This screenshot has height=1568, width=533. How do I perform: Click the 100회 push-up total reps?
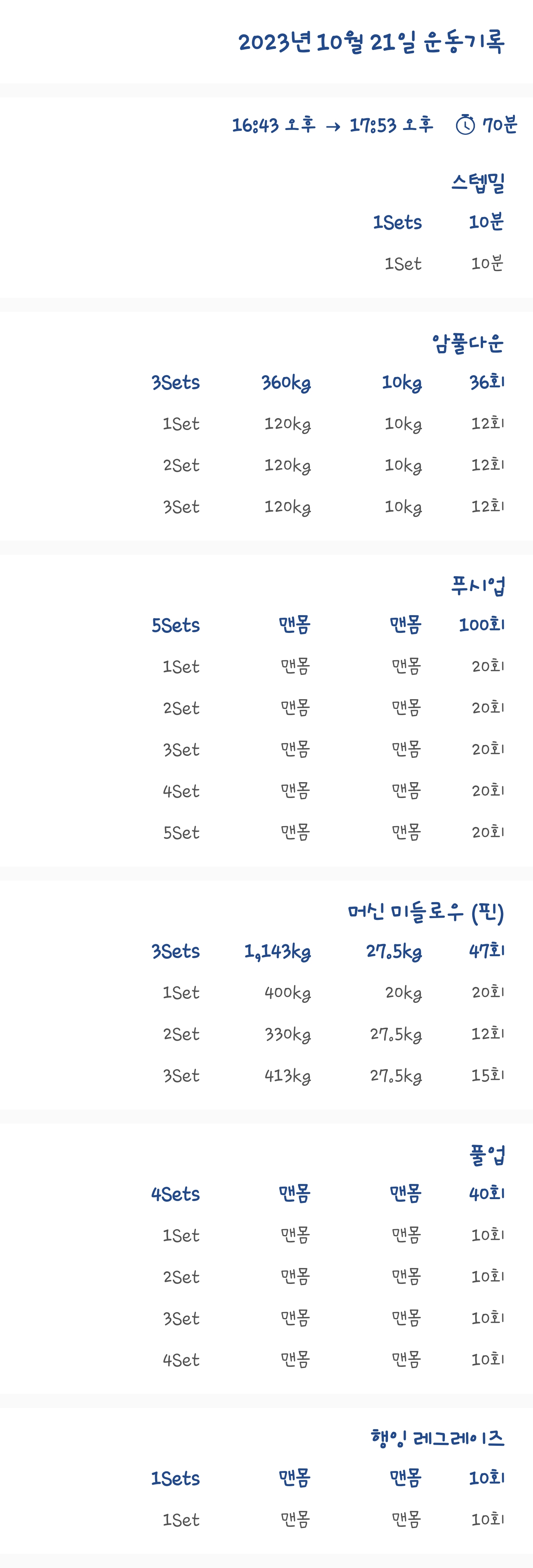click(x=482, y=625)
